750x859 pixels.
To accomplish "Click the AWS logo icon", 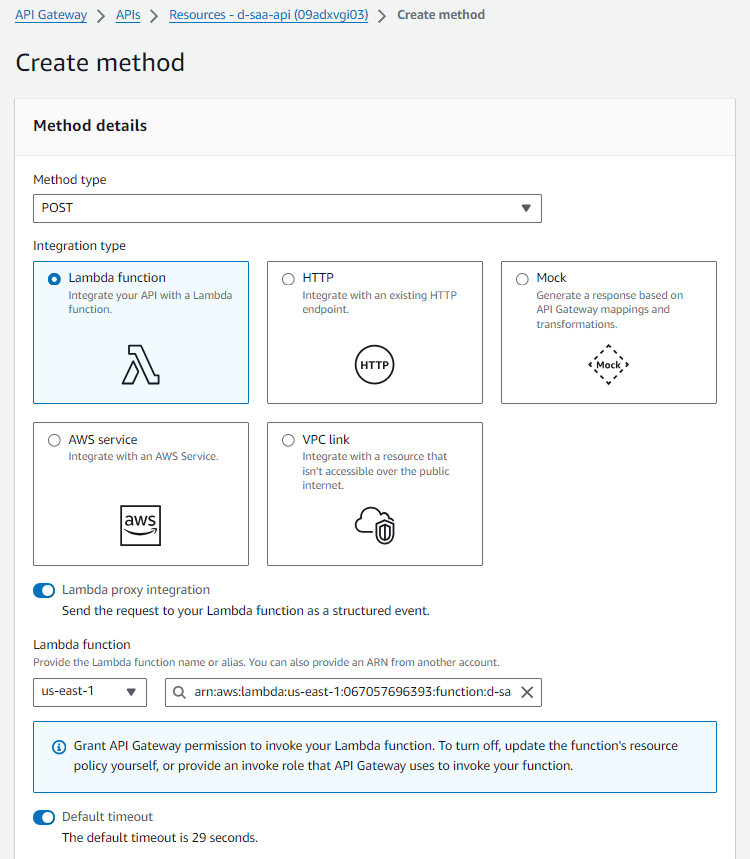I will tap(141, 525).
